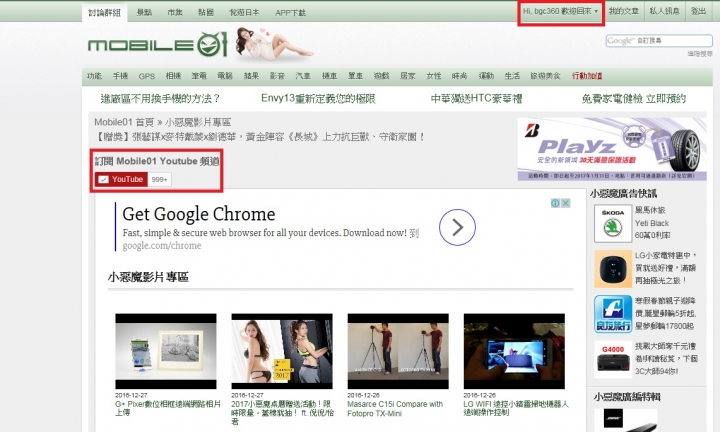
Task: Click the Mobile01 logo
Action: (x=158, y=45)
